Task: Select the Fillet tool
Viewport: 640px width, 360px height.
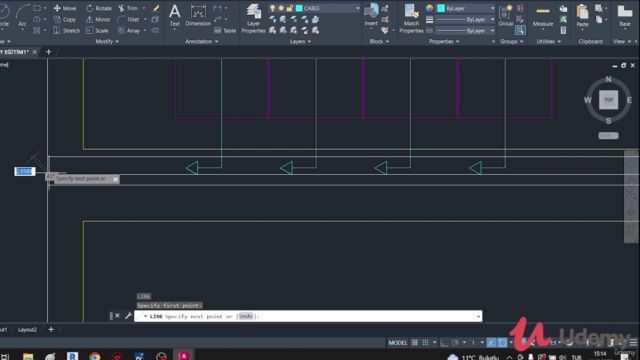Action: 129,19
